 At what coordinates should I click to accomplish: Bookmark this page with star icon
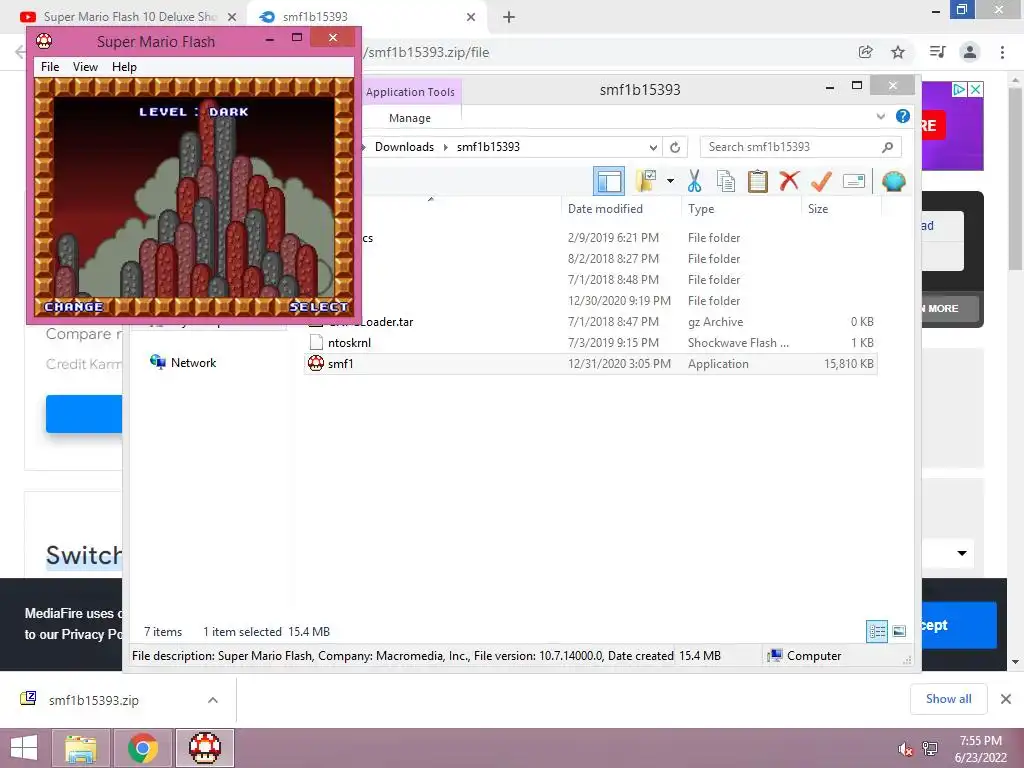(x=898, y=52)
